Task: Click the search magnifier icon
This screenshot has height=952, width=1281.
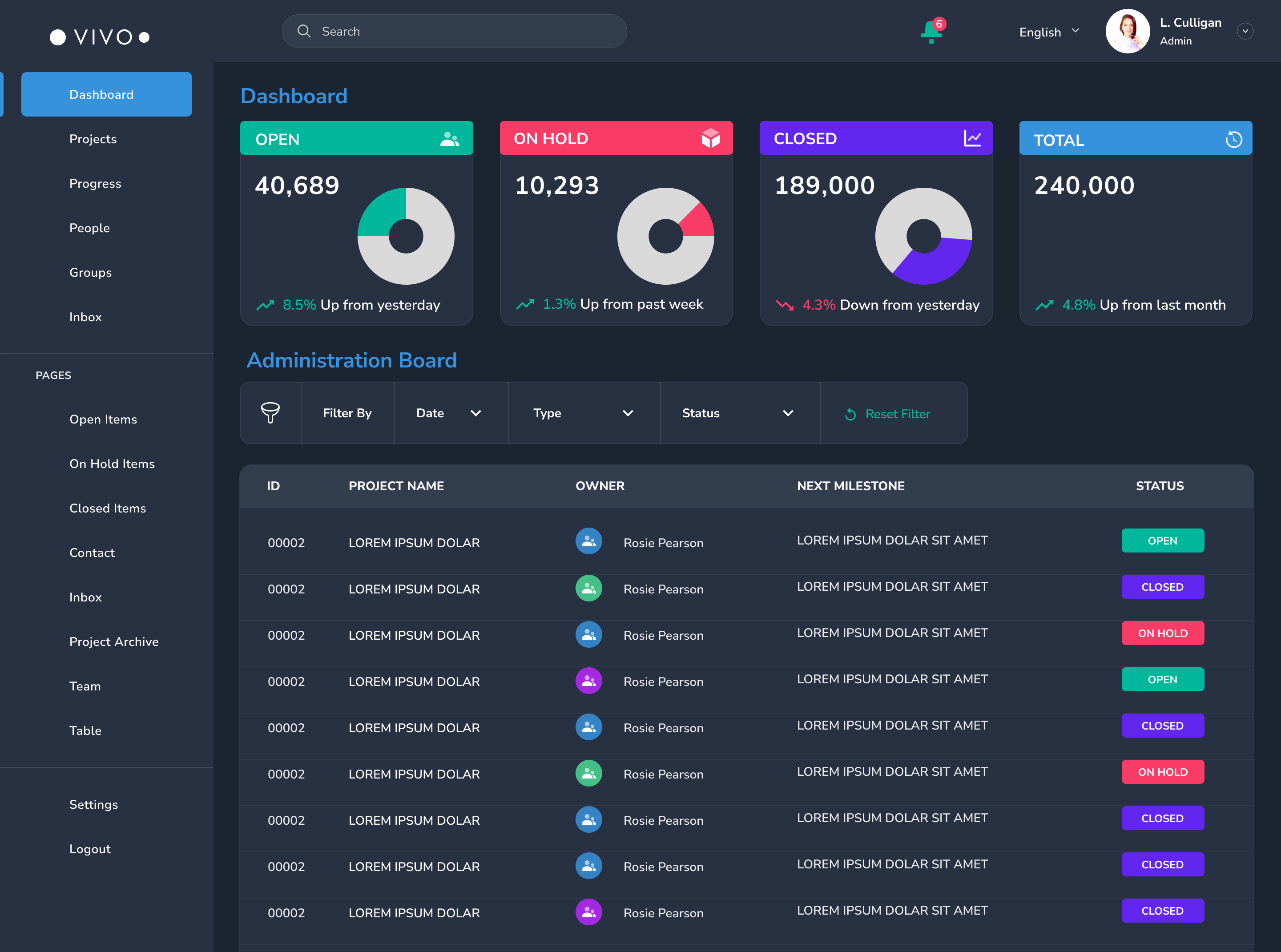Action: [x=304, y=31]
